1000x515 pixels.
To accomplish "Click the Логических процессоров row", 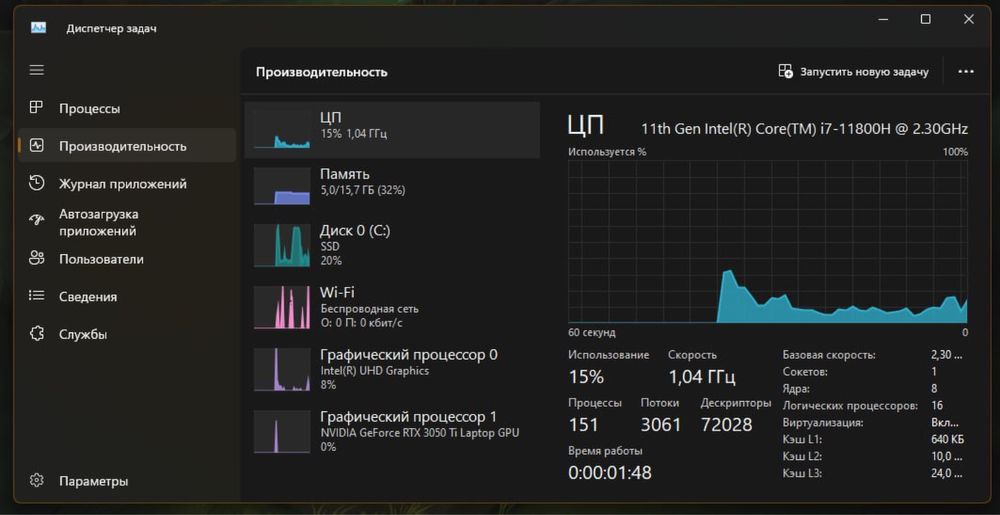I will [x=873, y=405].
